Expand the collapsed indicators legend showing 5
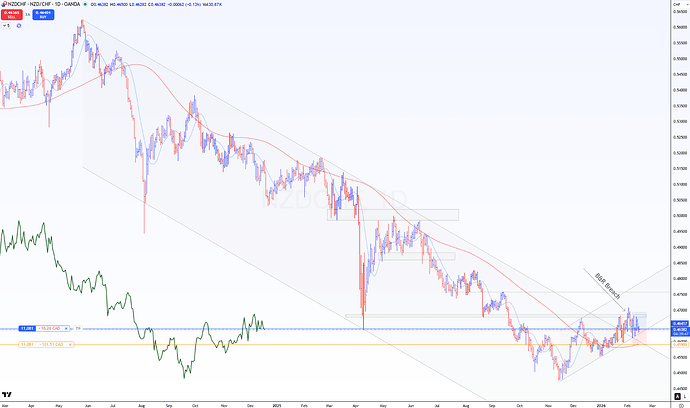Image resolution: width=690 pixels, height=408 pixels. coord(6,26)
